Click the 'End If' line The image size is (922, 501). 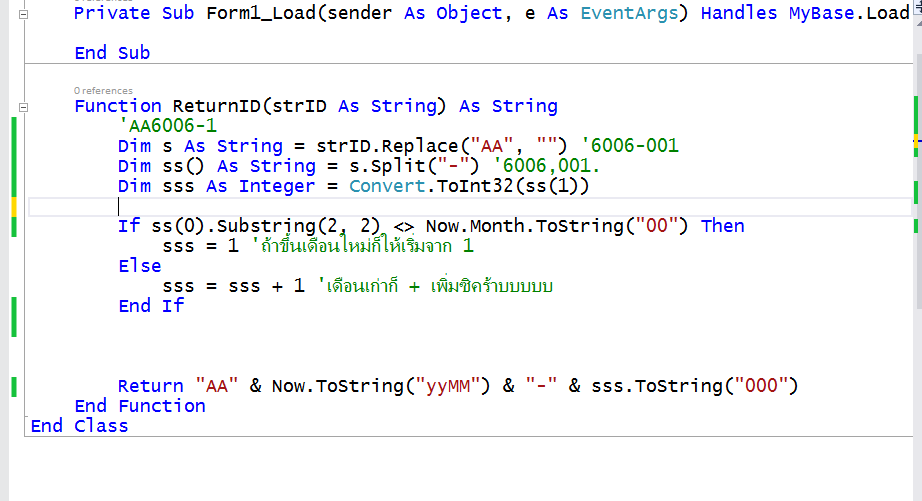tap(151, 306)
